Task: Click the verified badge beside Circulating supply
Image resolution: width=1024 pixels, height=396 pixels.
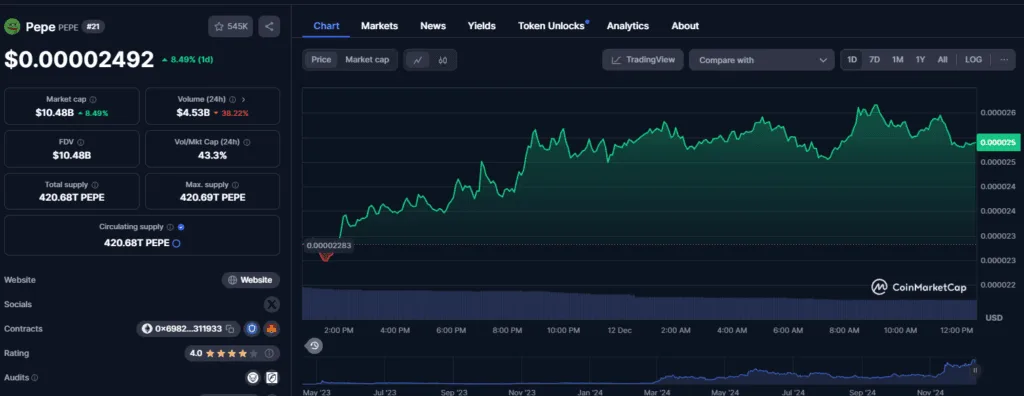Action: pyautogui.click(x=181, y=227)
